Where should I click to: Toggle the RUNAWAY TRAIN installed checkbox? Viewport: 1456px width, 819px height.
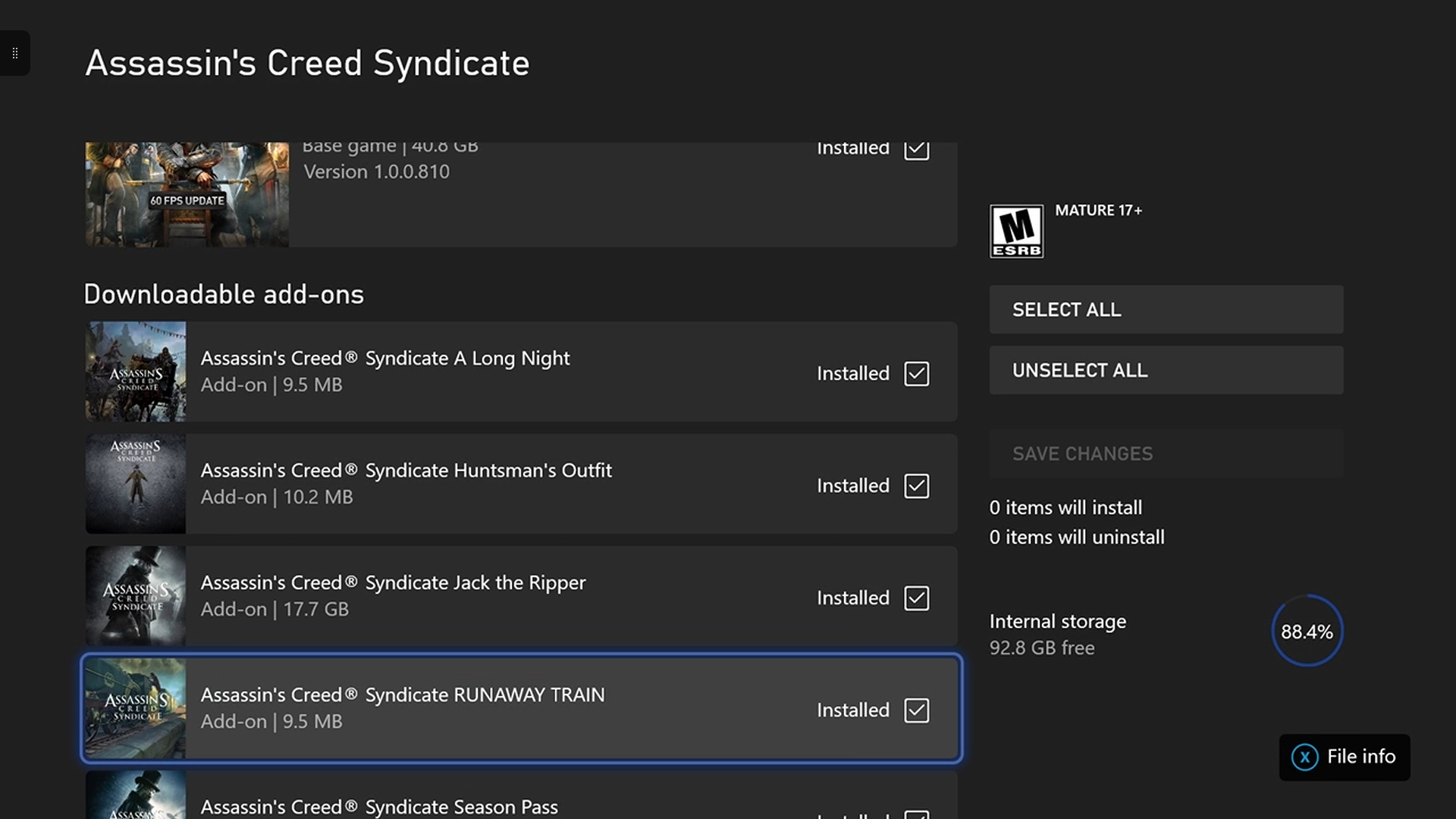click(916, 711)
